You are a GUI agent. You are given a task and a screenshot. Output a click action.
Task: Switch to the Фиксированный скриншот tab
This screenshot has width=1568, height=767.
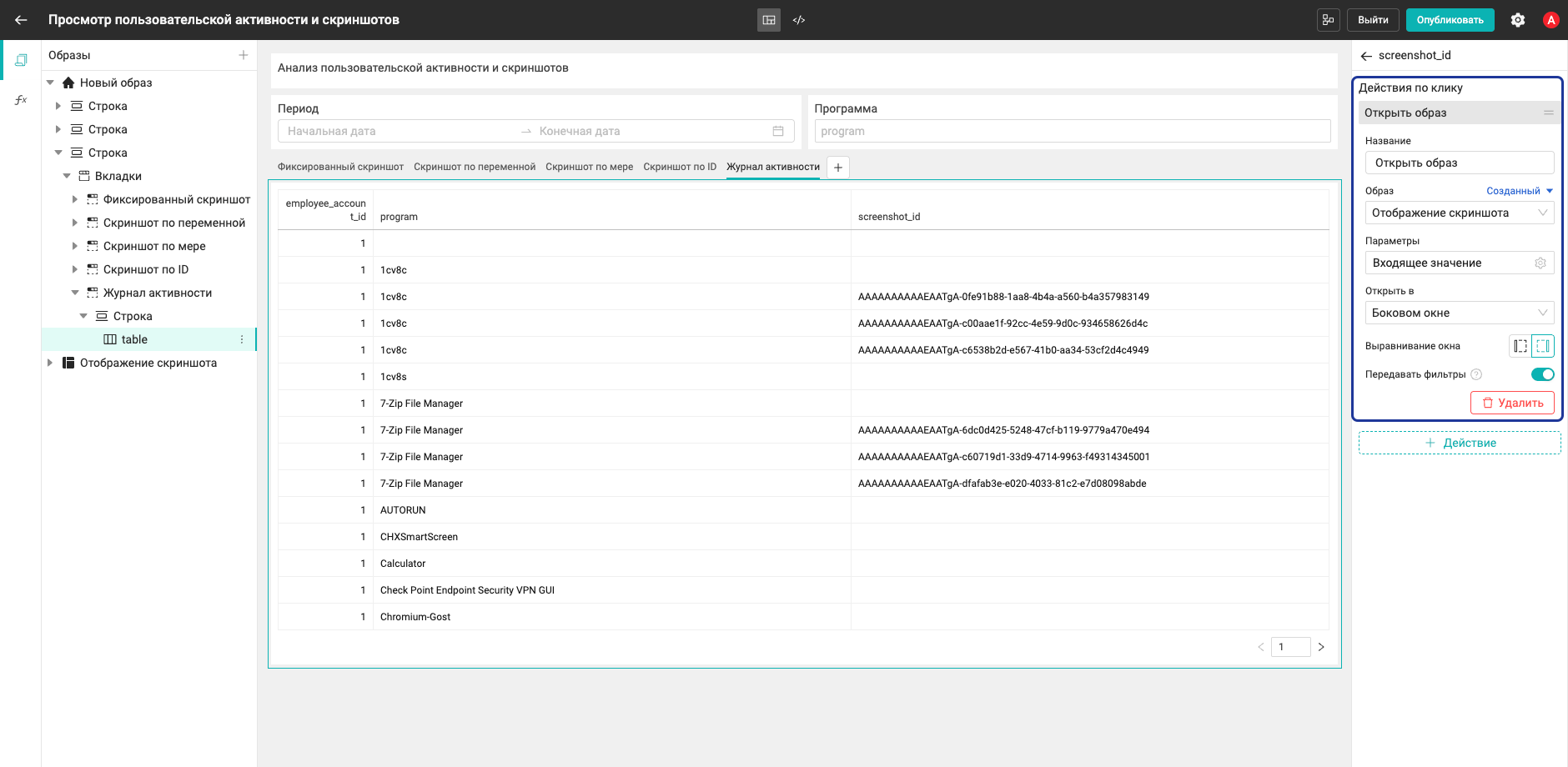(340, 167)
